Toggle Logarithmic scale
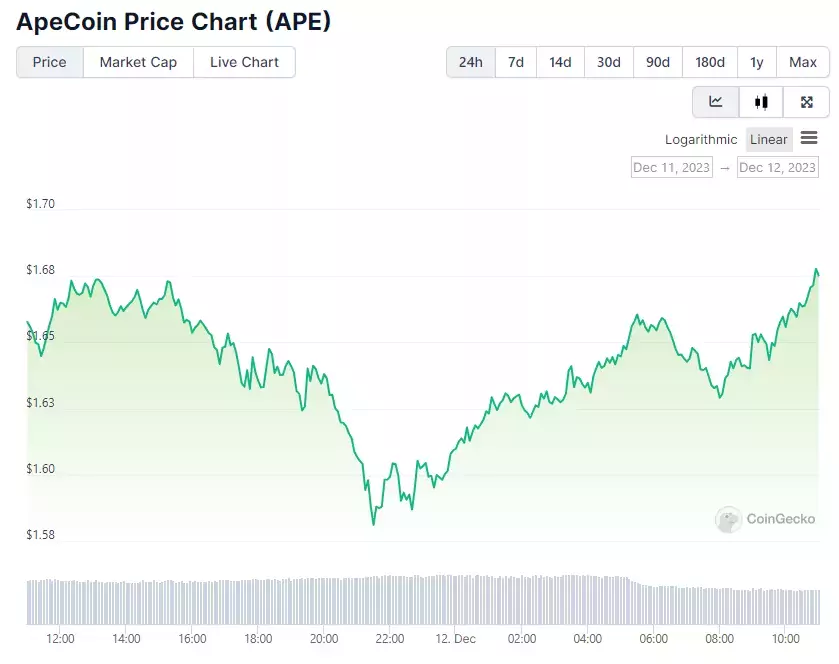Screen dimensions: 839x664 pyautogui.click(x=701, y=140)
